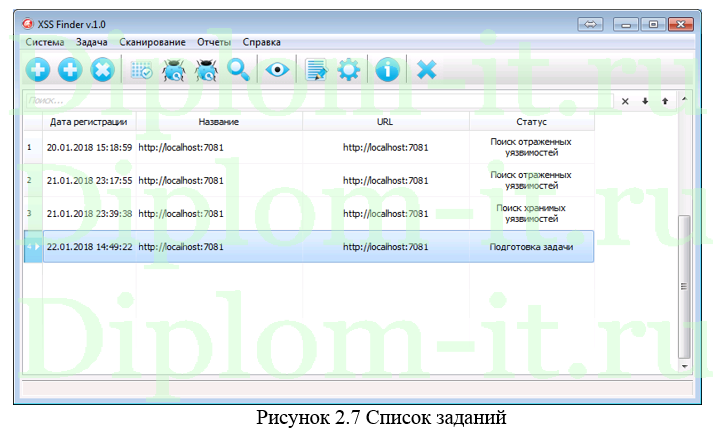This screenshot has height=433, width=713.
Task: Select the row dated 21.01.2018 23:17:55
Action: pyautogui.click(x=309, y=181)
